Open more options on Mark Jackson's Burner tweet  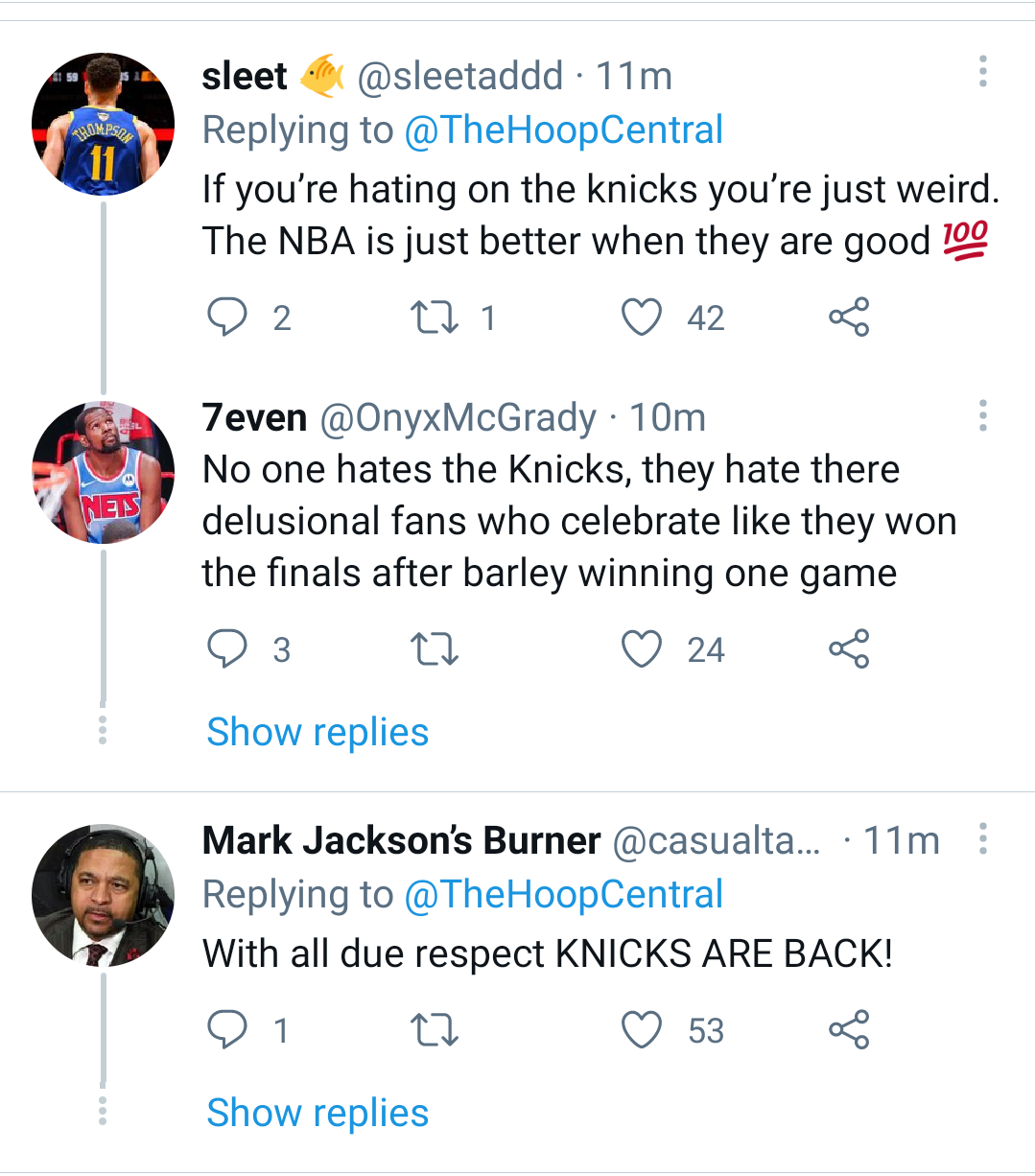(x=982, y=836)
